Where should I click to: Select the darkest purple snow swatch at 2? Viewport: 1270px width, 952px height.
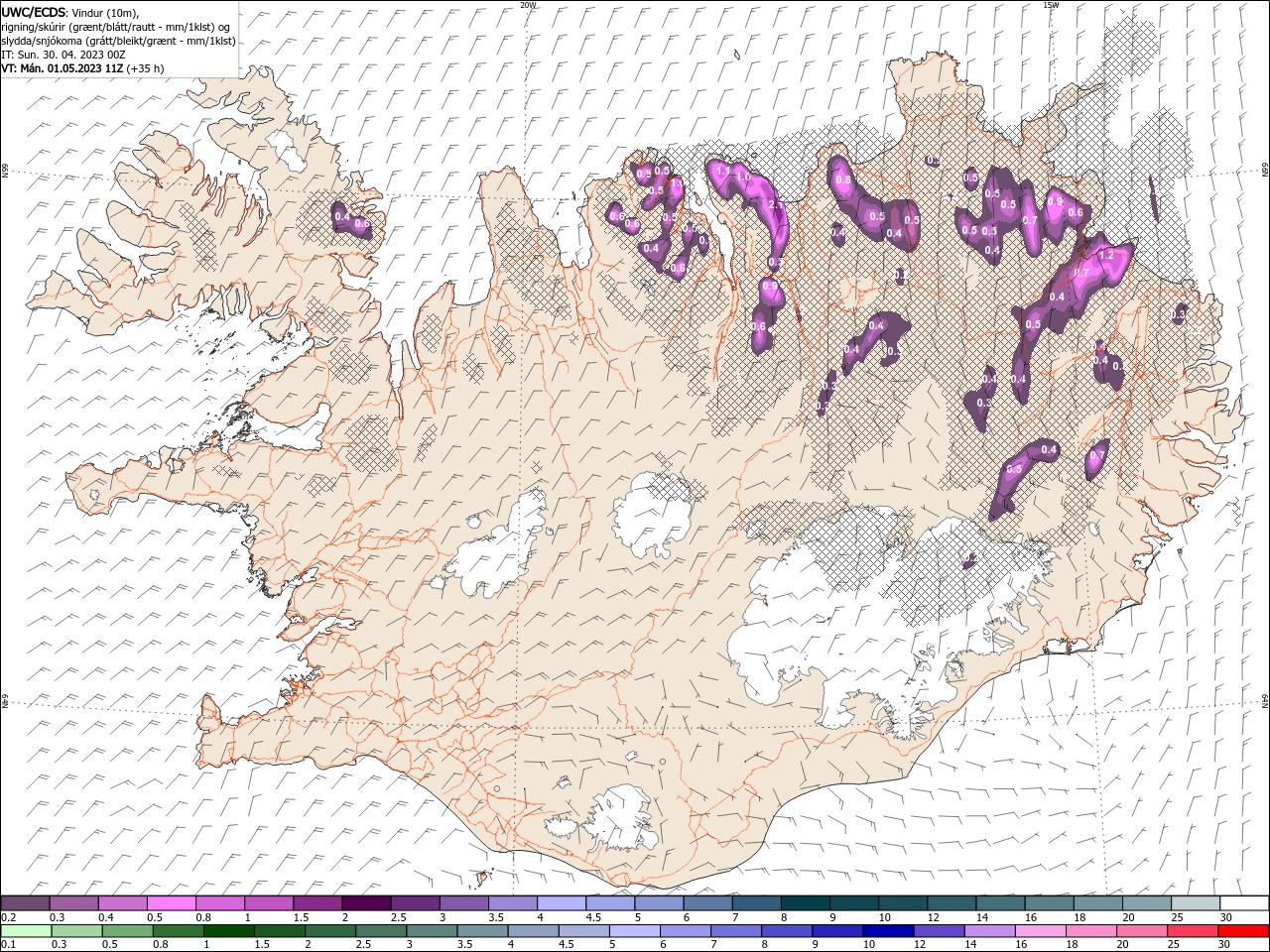coord(367,903)
